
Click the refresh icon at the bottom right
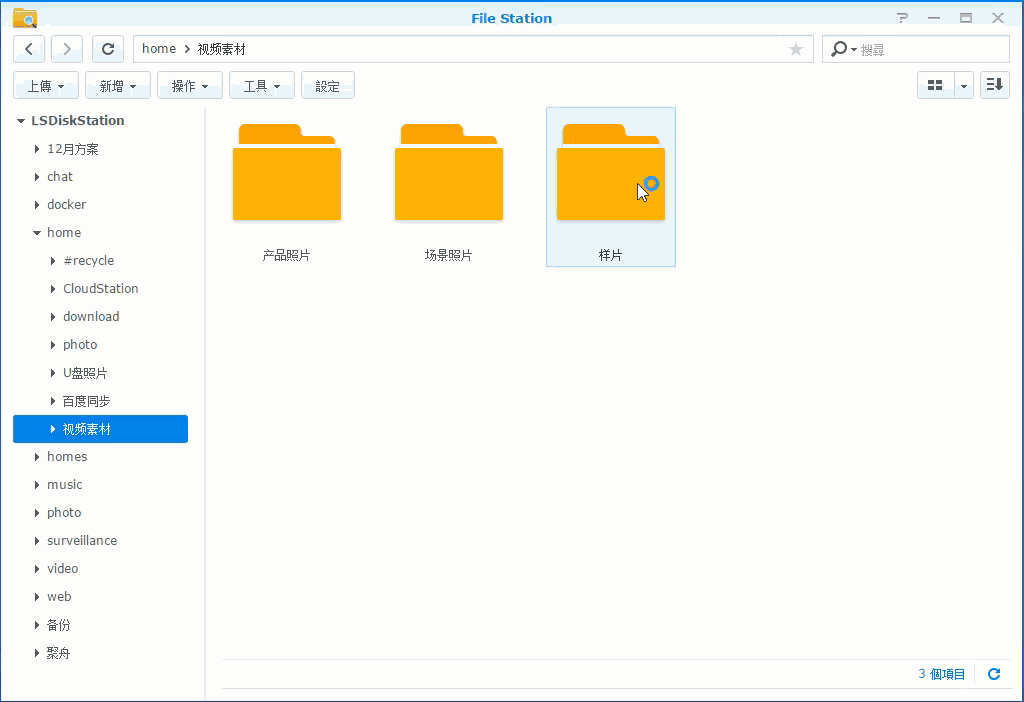[994, 673]
